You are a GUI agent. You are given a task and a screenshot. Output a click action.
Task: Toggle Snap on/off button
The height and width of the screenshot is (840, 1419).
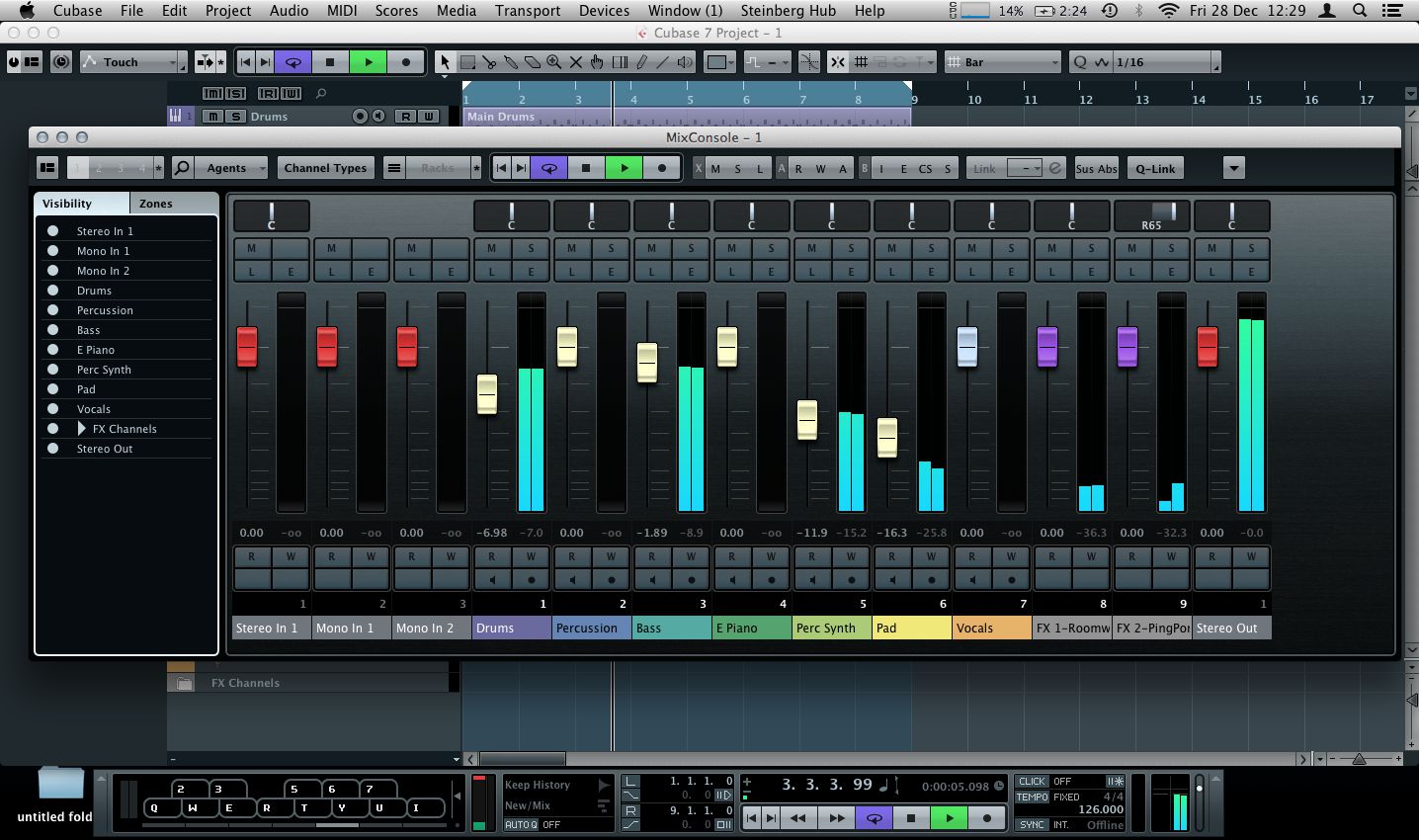click(838, 62)
